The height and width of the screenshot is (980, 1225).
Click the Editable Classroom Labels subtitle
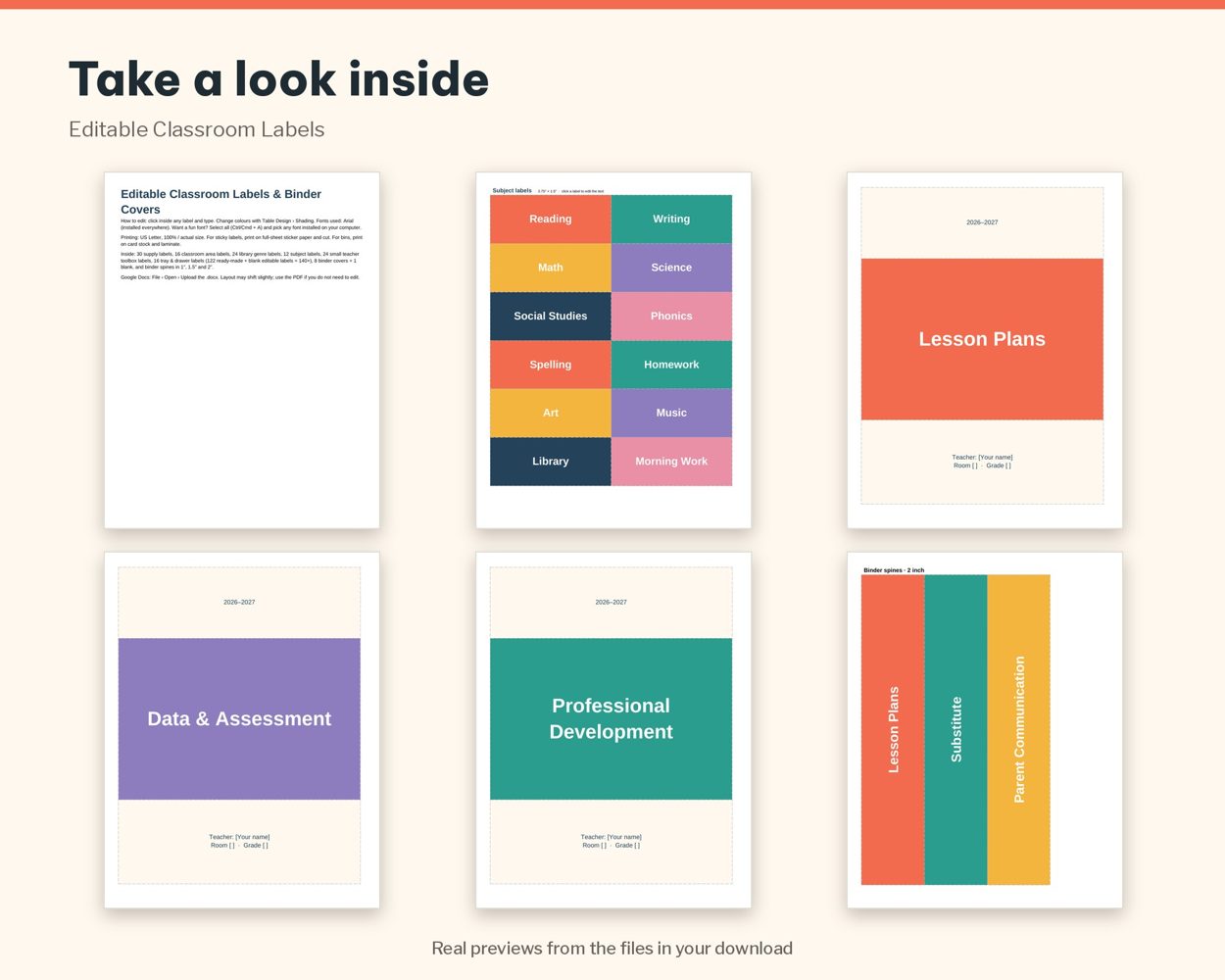[196, 129]
